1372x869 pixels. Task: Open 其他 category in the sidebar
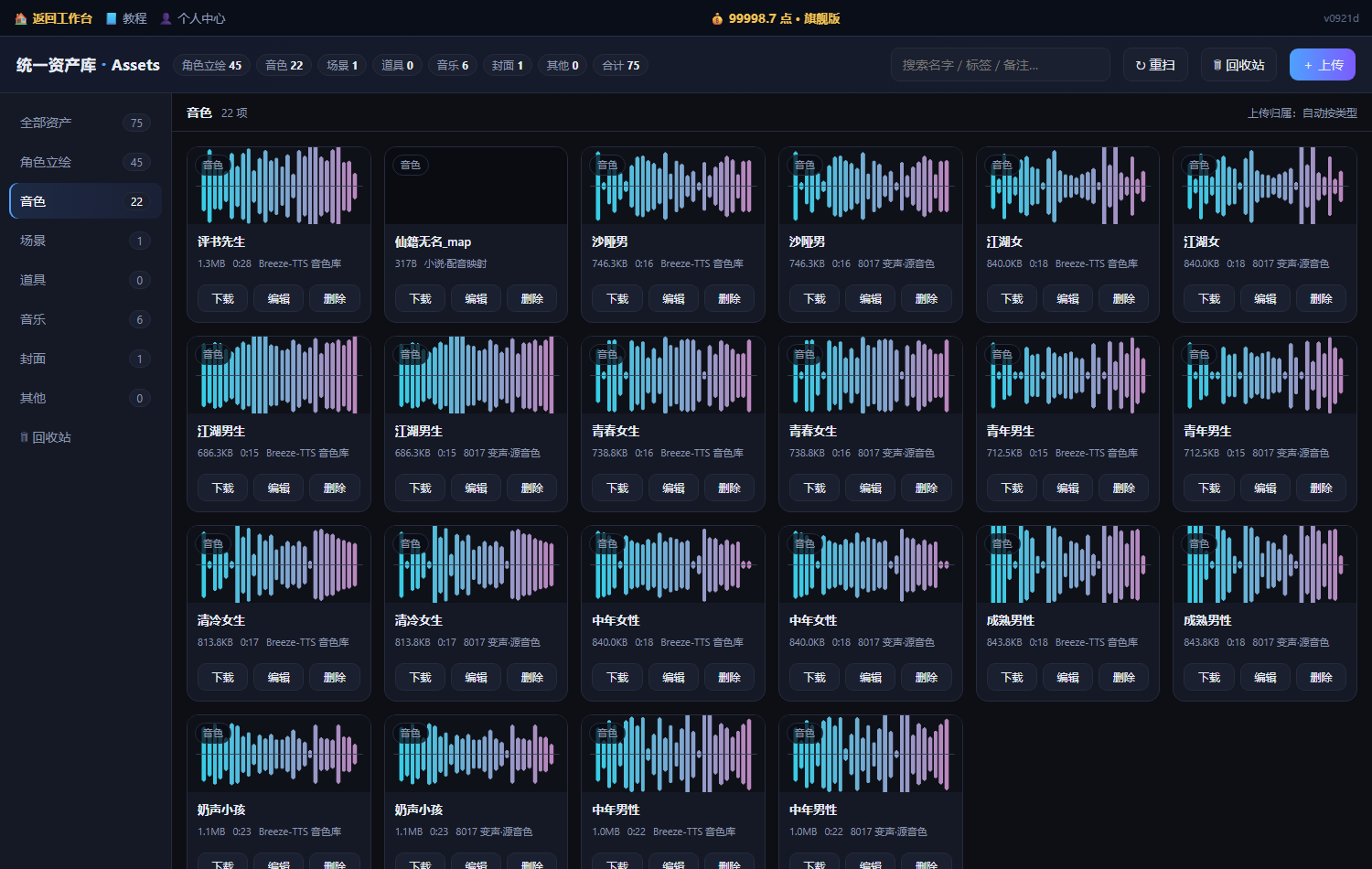(85, 398)
